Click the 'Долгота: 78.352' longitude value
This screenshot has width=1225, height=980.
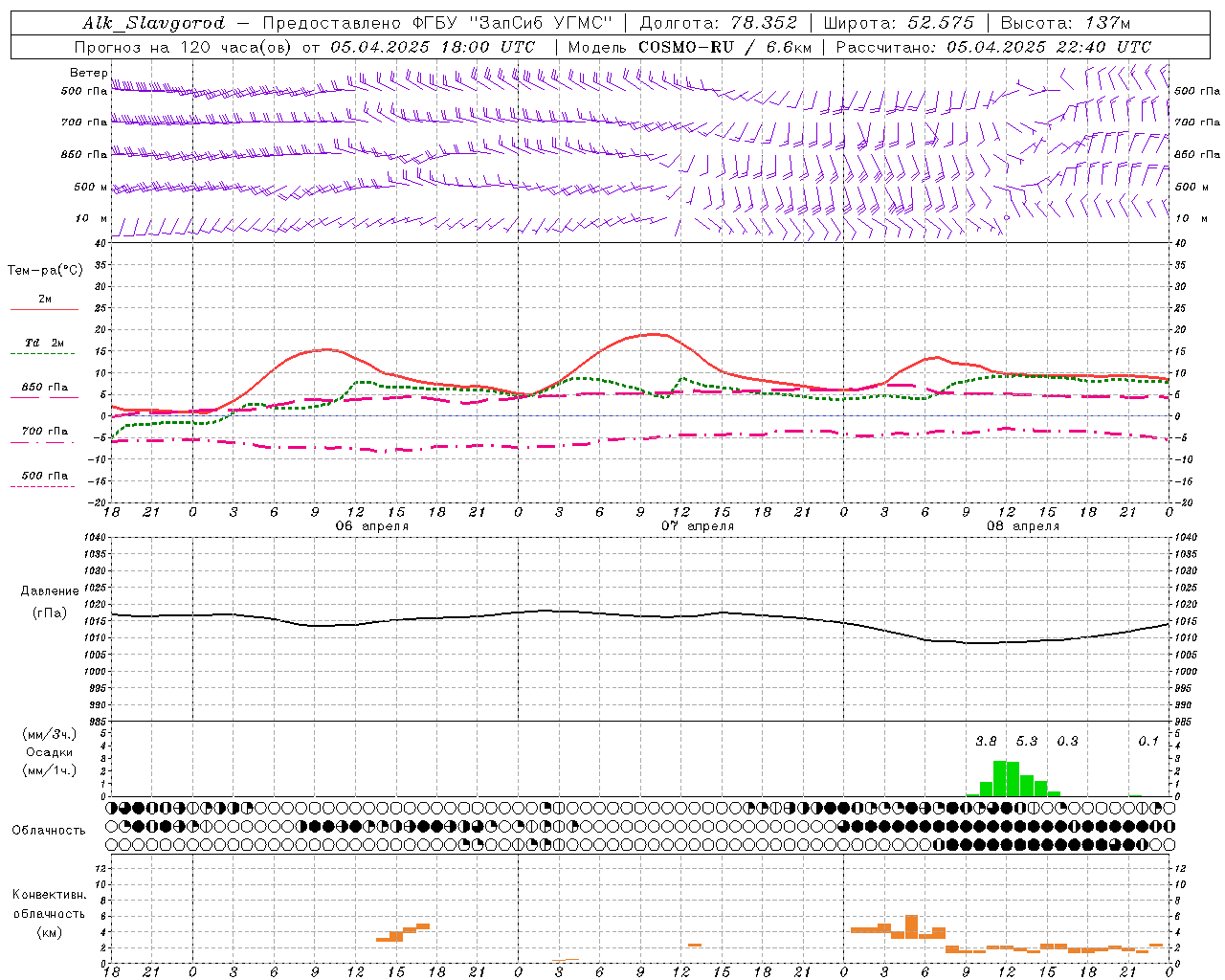[x=717, y=23]
